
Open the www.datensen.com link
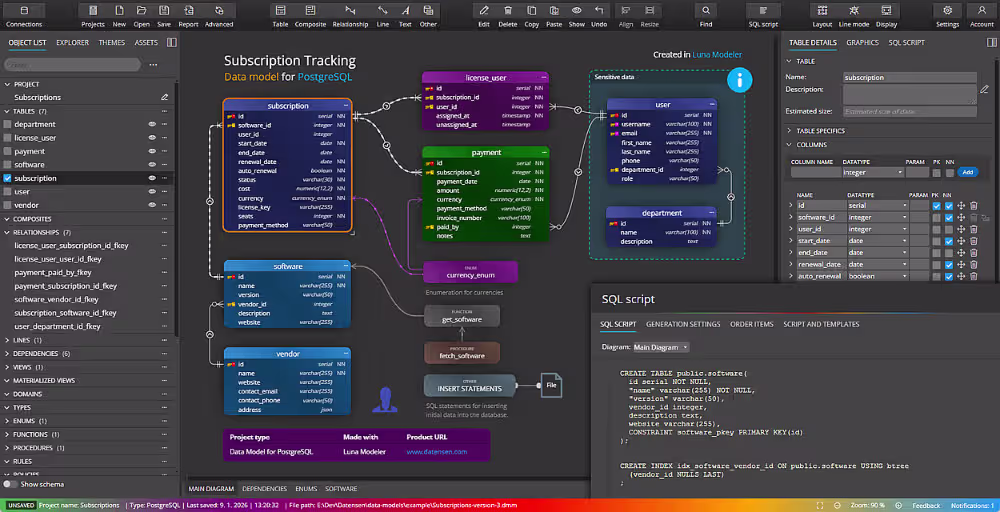[x=437, y=451]
